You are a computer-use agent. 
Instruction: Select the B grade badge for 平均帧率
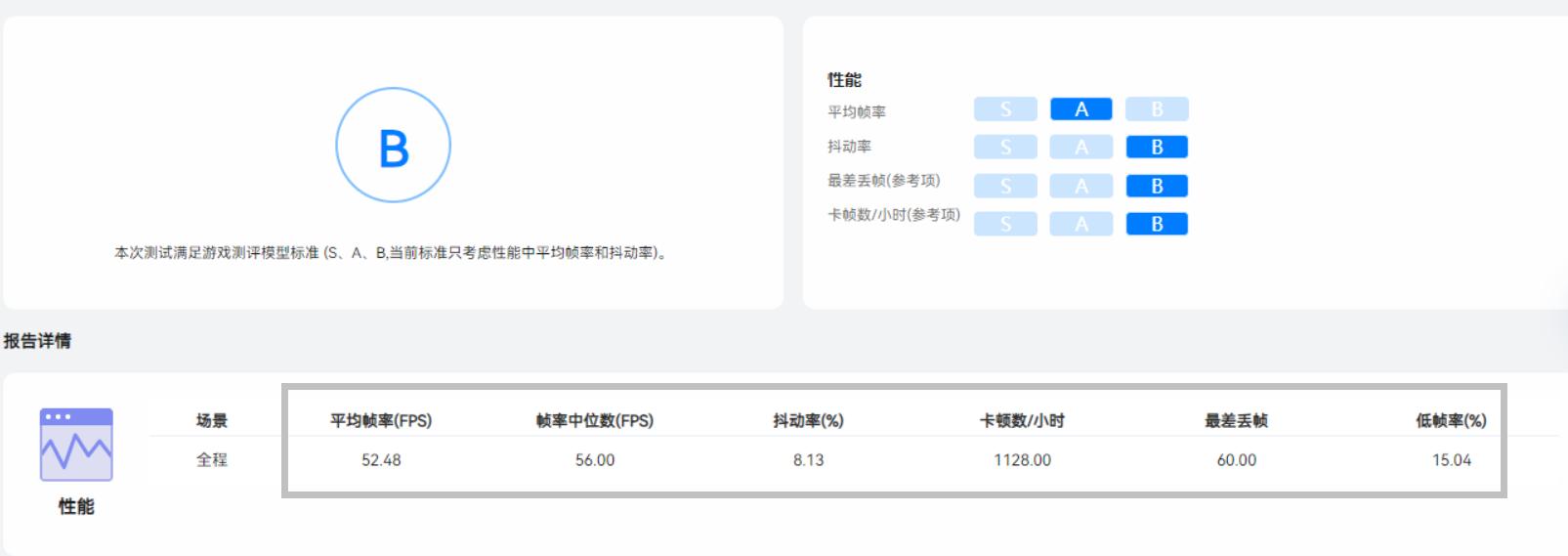[1157, 109]
